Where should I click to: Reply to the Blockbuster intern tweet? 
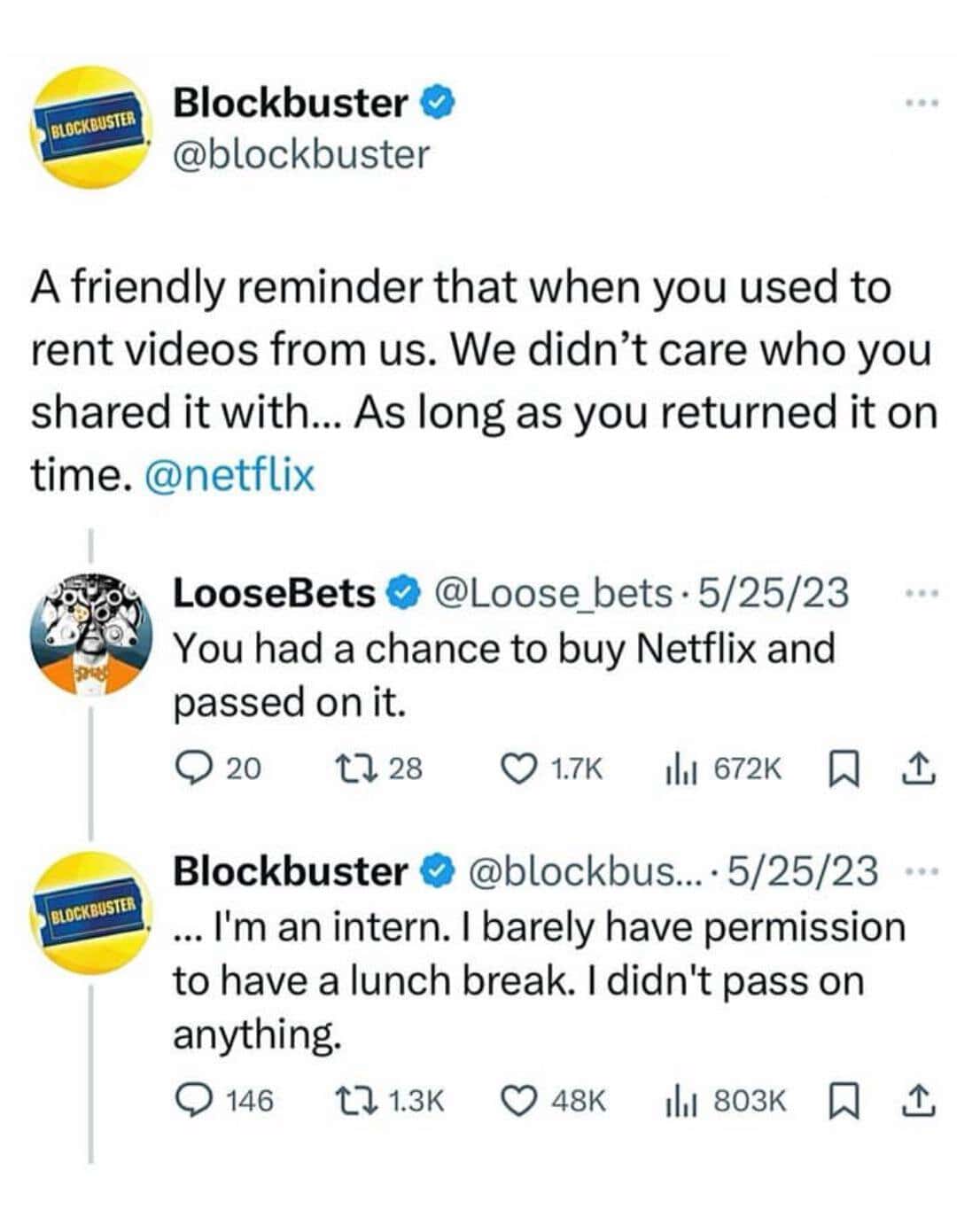point(189,1101)
